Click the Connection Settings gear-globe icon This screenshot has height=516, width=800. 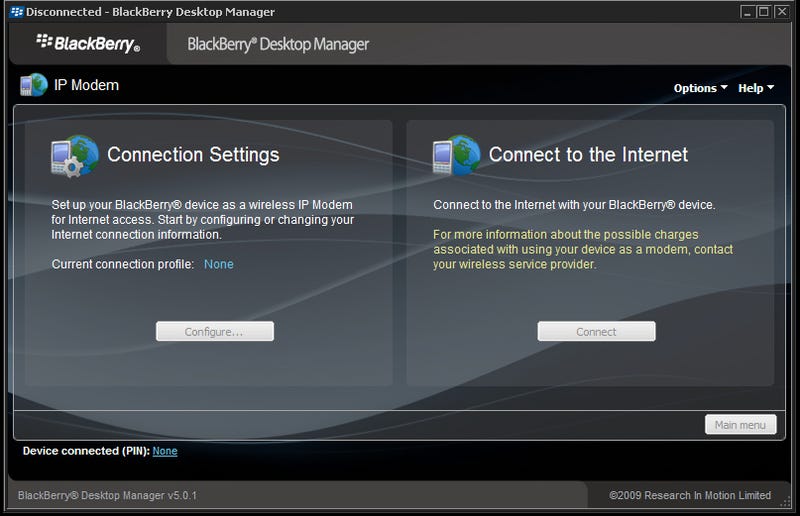[75, 156]
